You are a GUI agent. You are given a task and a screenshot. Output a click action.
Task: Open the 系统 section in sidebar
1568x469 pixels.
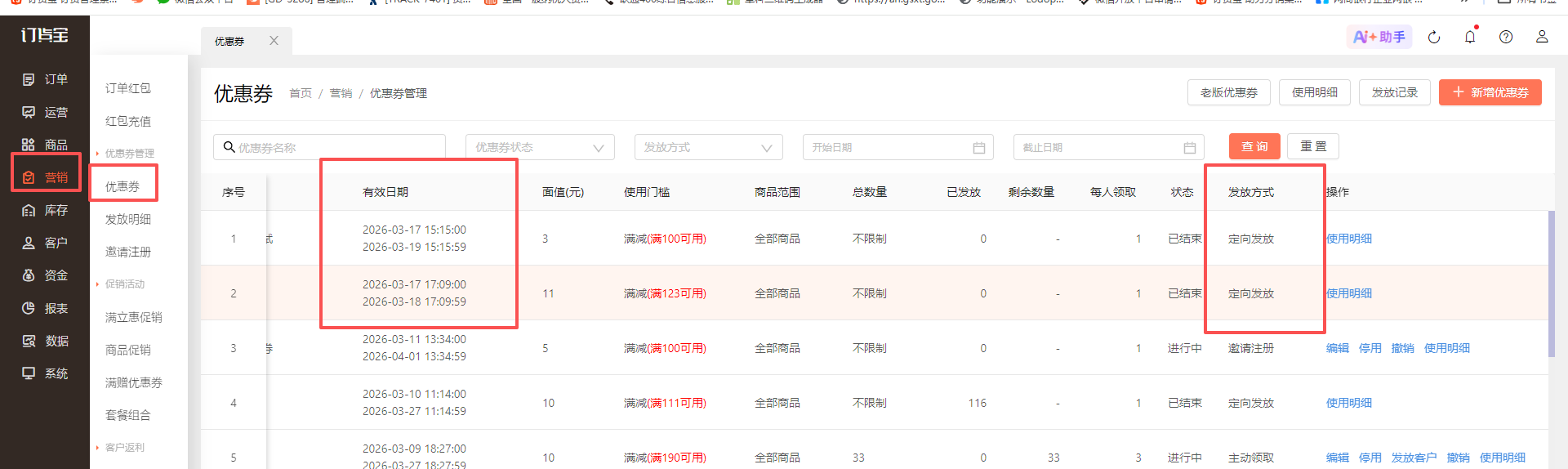pos(45,373)
